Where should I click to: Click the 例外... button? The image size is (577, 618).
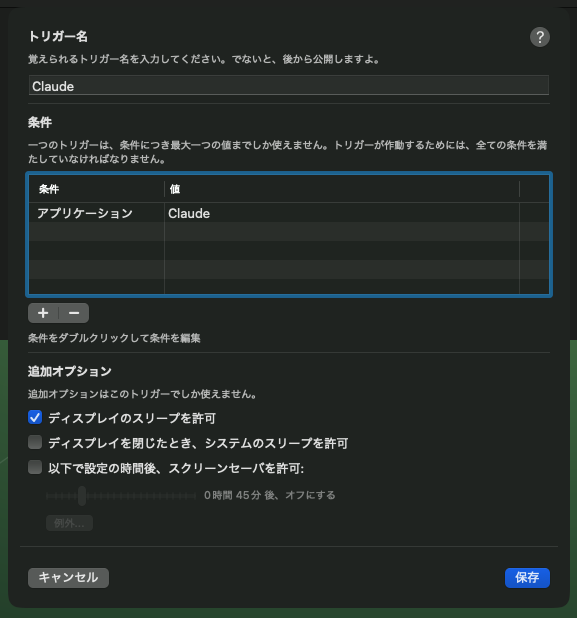tap(69, 523)
